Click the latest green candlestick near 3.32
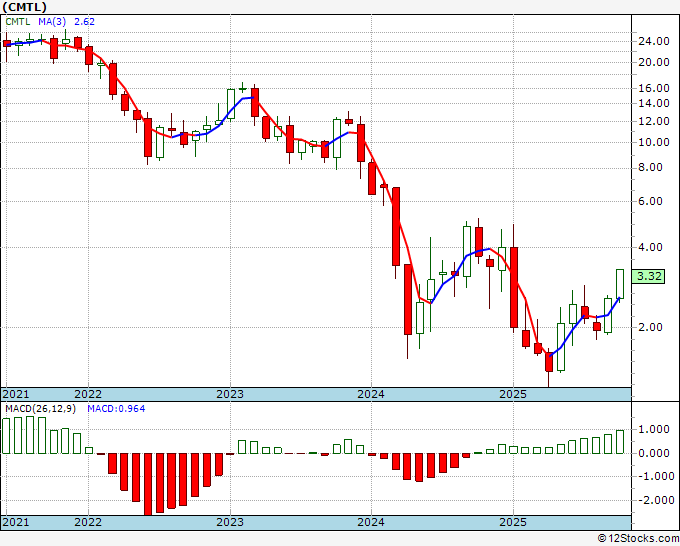 pyautogui.click(x=620, y=284)
